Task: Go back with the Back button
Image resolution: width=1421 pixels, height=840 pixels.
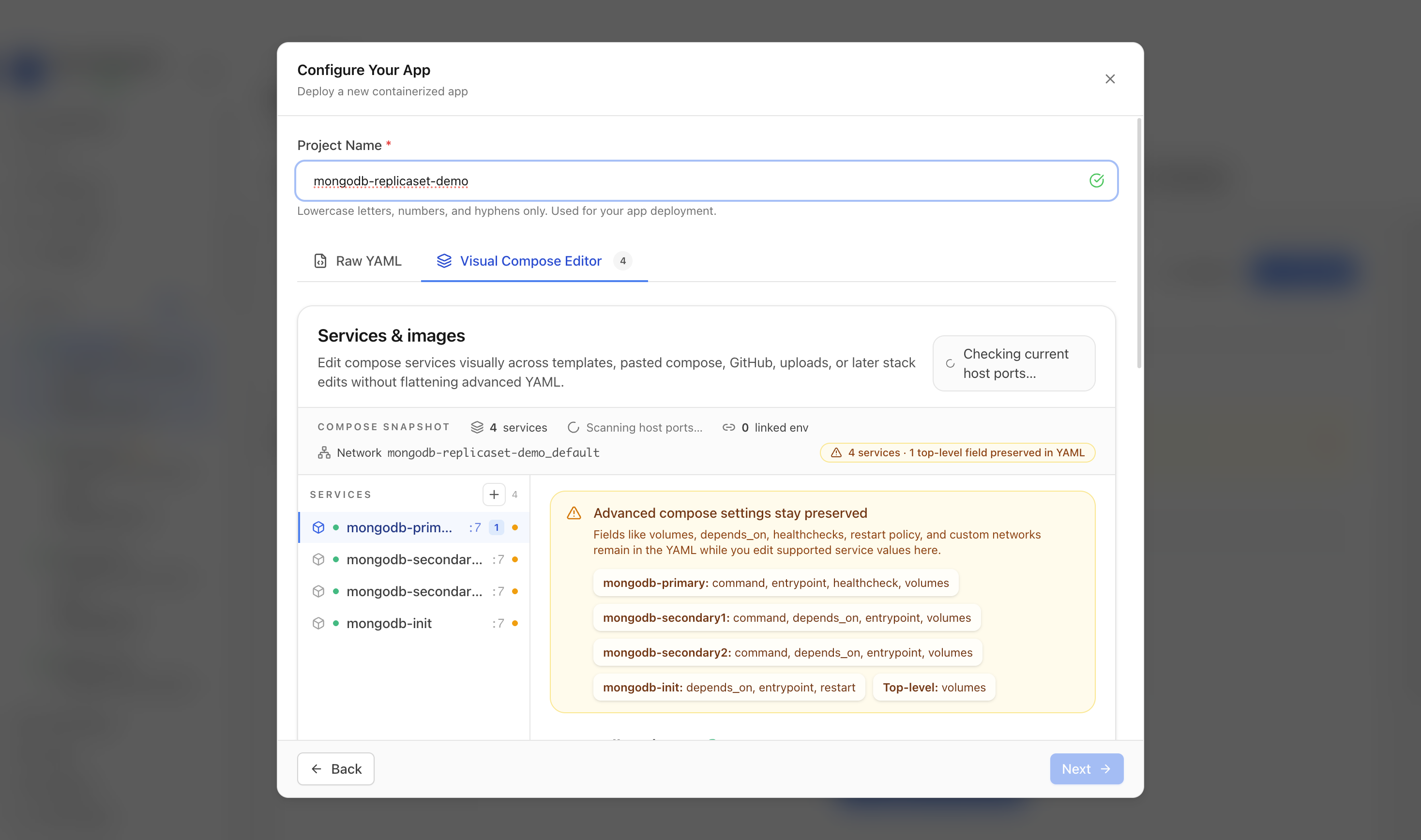Action: coord(336,769)
